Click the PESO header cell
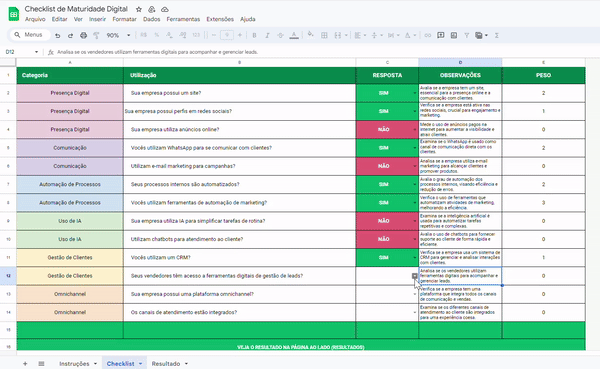The height and width of the screenshot is (369, 600). point(543,75)
